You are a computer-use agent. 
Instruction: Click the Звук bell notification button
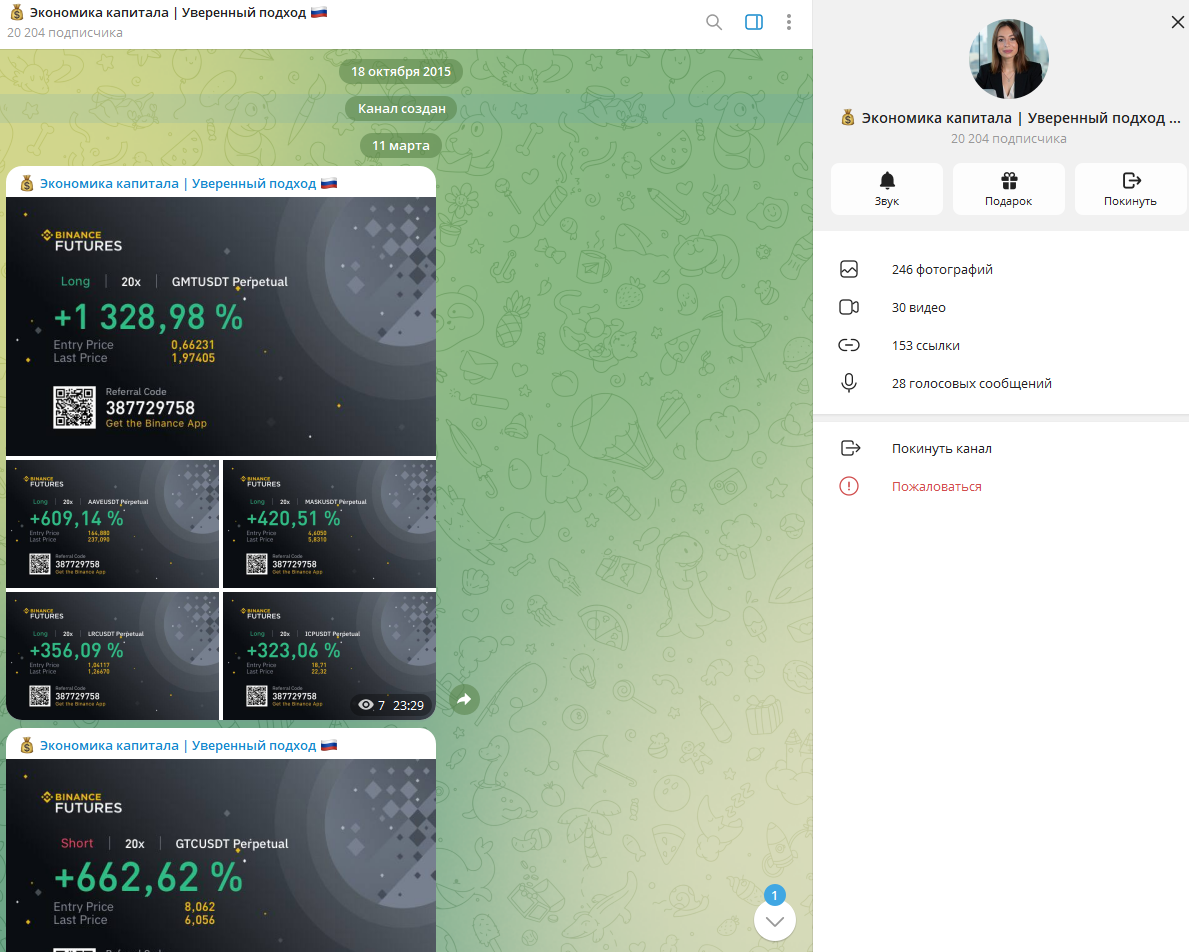[886, 189]
